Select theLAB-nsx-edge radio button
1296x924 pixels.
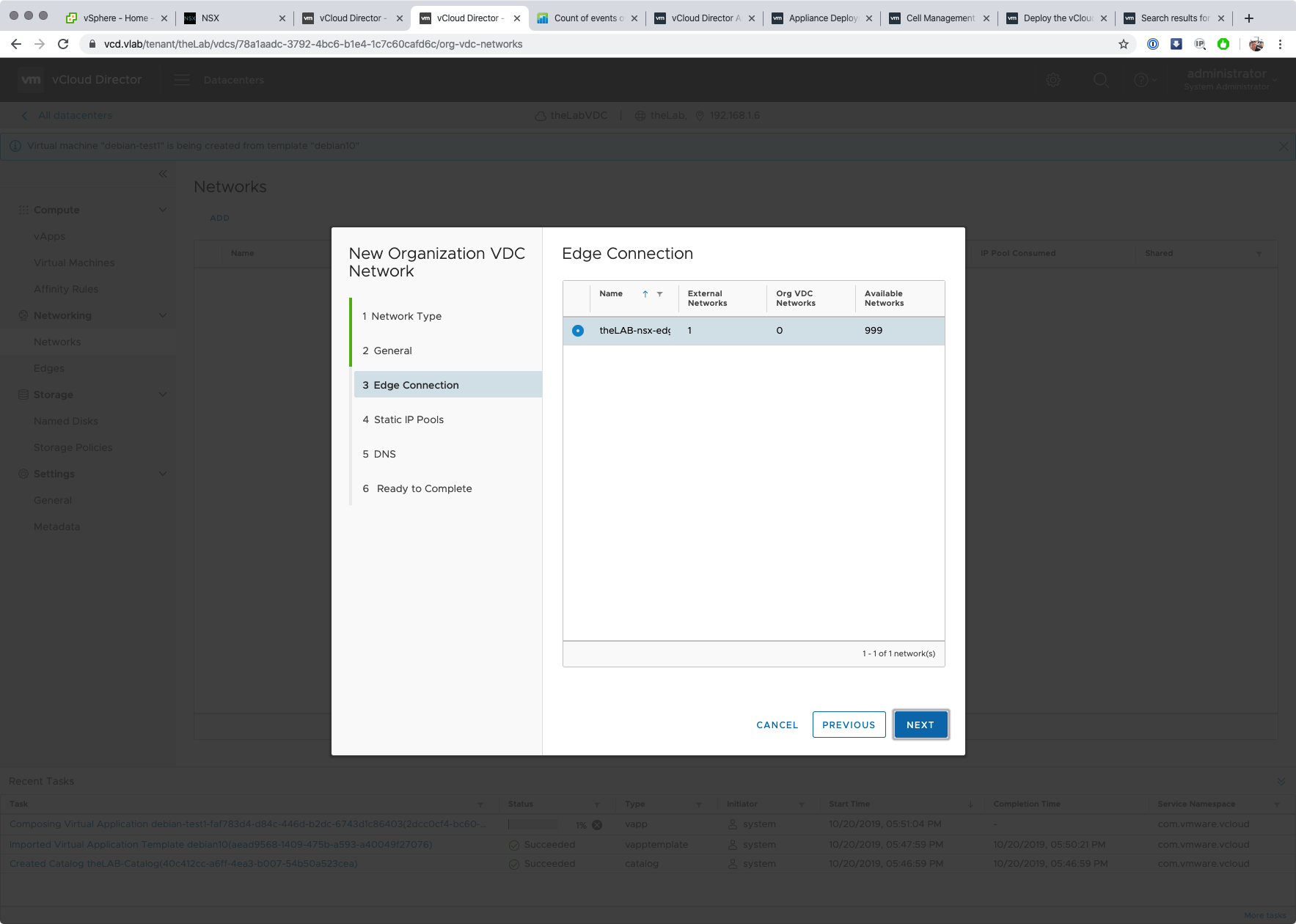tap(578, 331)
